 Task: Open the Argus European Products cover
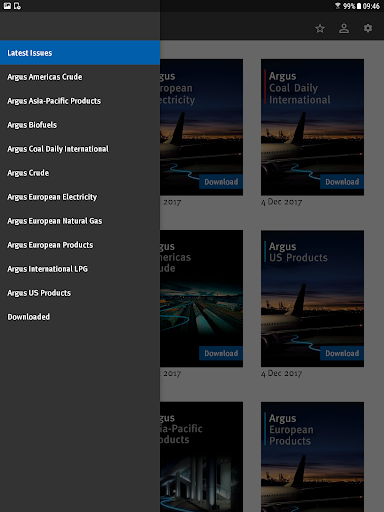click(x=312, y=457)
